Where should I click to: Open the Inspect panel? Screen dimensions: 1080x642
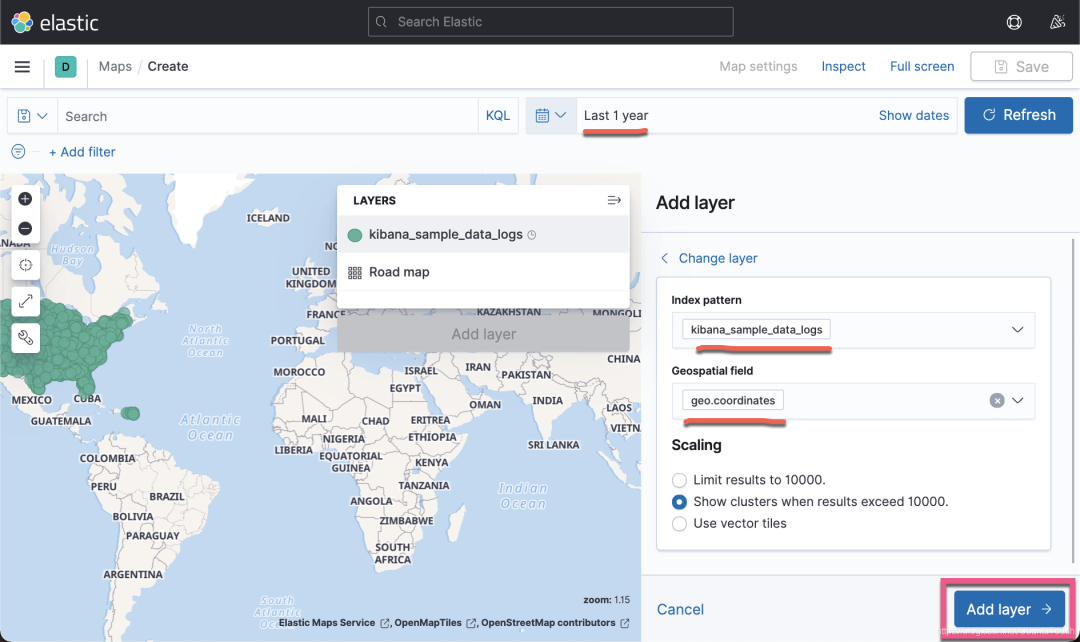tap(843, 67)
